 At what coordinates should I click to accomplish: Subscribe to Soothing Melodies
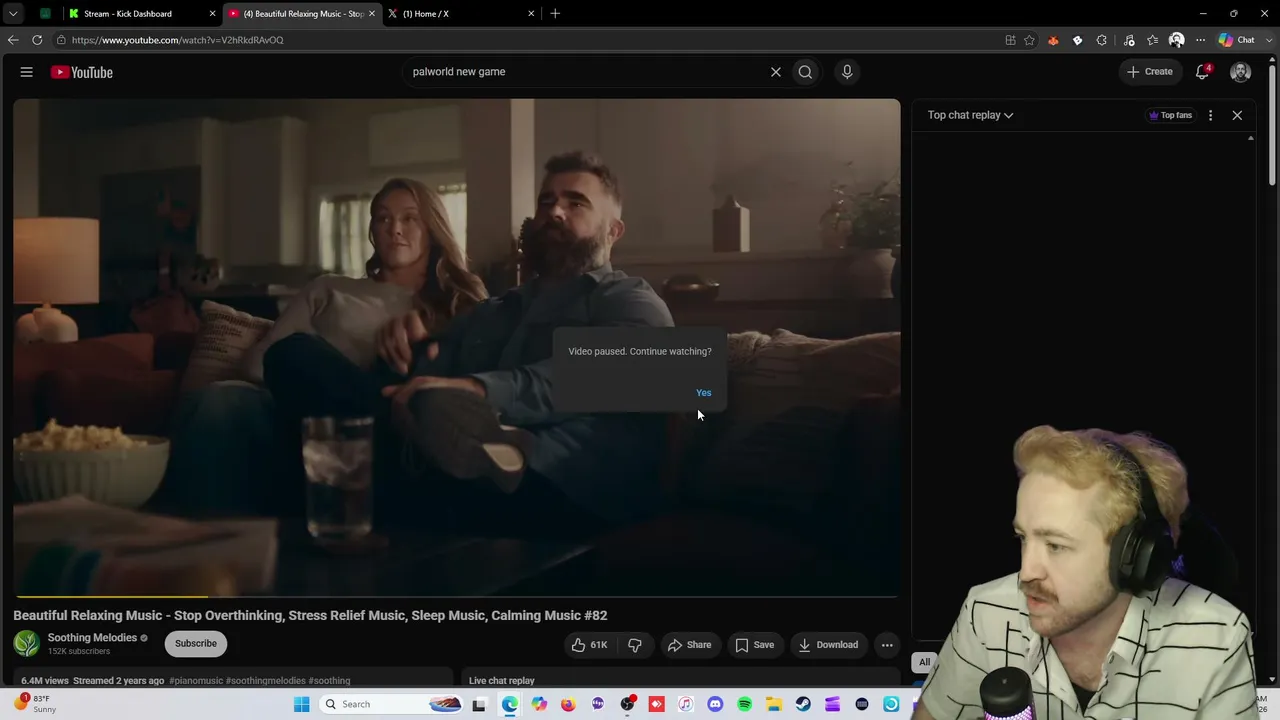(196, 644)
